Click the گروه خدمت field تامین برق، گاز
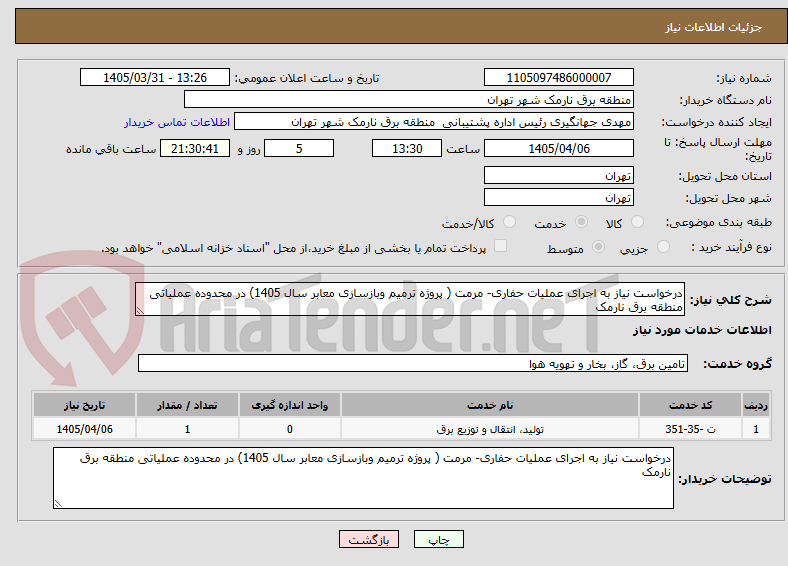The width and height of the screenshot is (788, 566). [413, 363]
